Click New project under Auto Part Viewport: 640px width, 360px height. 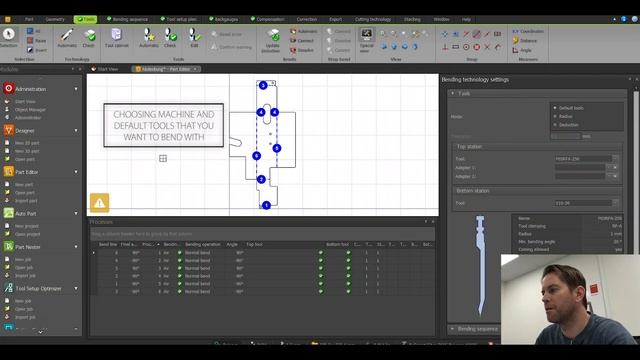tap(27, 226)
